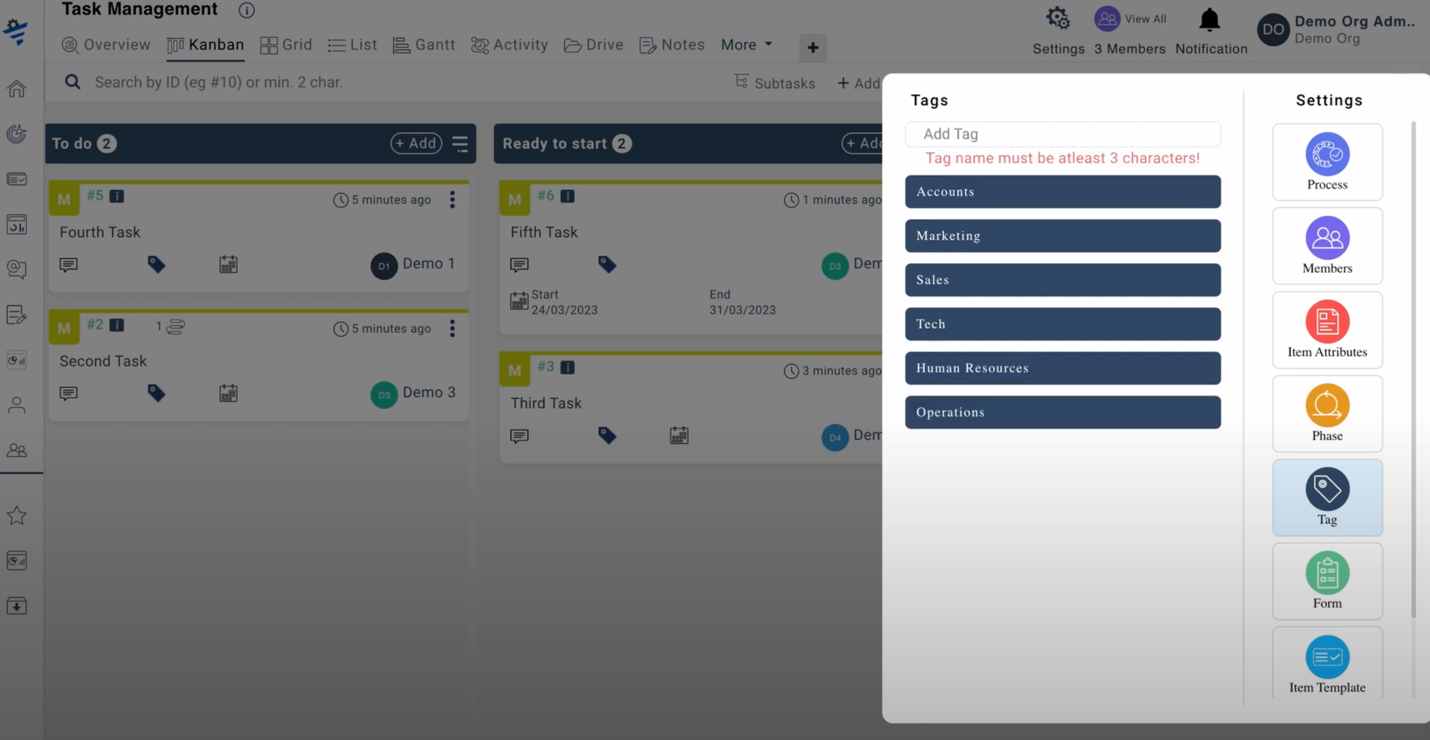Switch to the List tab
1430x740 pixels.
click(x=352, y=45)
